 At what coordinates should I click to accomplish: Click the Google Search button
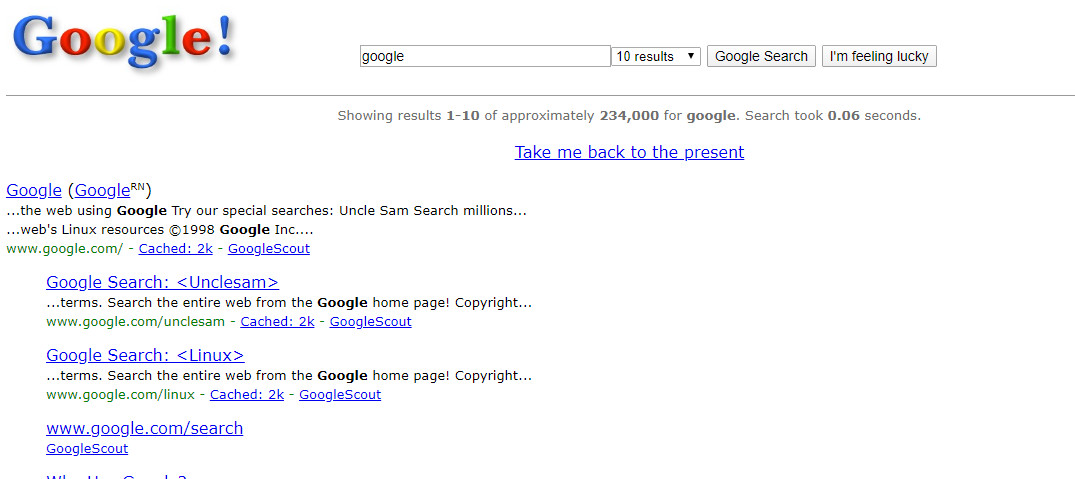(761, 56)
